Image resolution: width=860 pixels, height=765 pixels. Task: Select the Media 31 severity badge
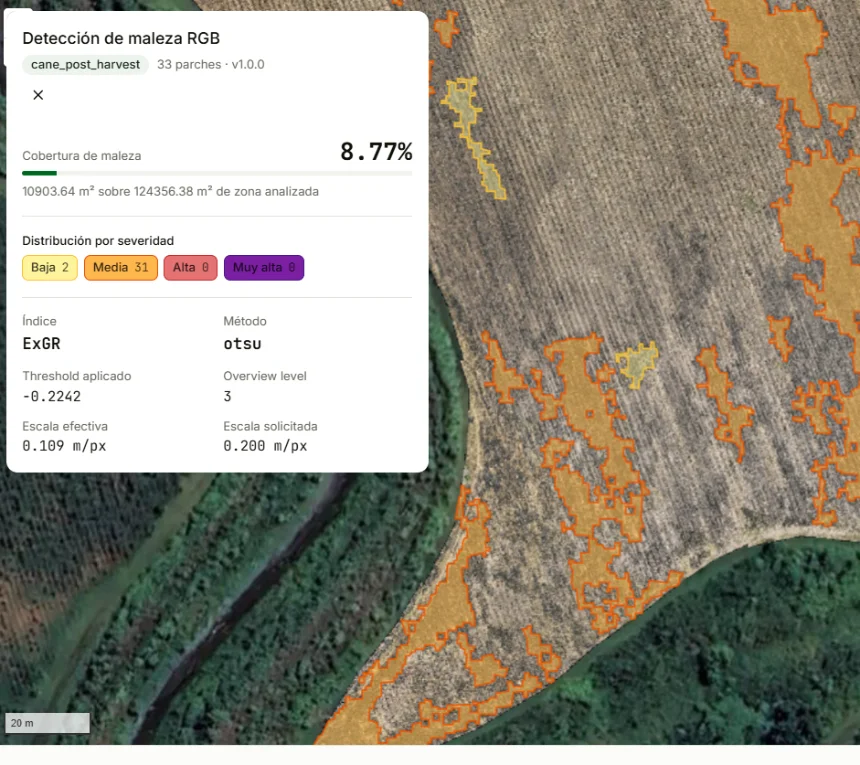click(121, 268)
